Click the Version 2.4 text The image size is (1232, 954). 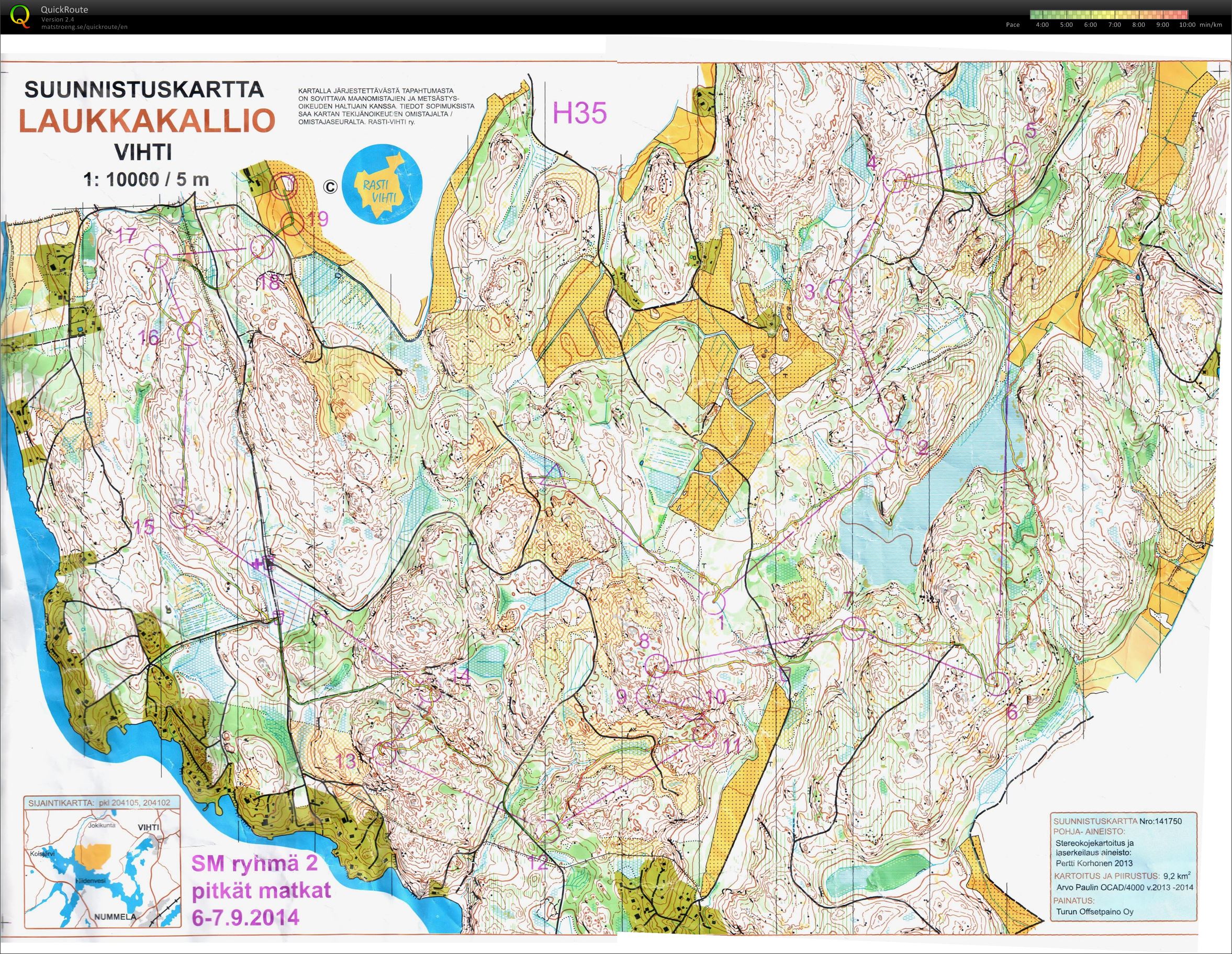(x=58, y=19)
